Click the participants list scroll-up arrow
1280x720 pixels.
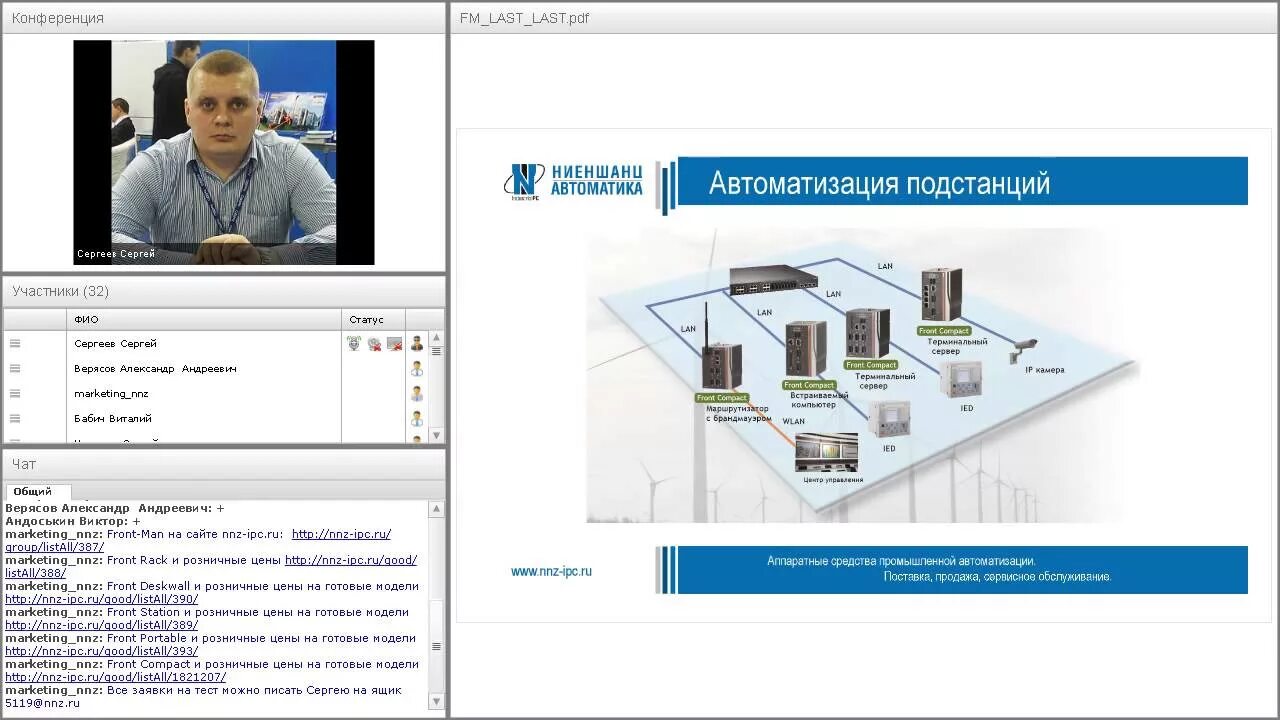436,338
